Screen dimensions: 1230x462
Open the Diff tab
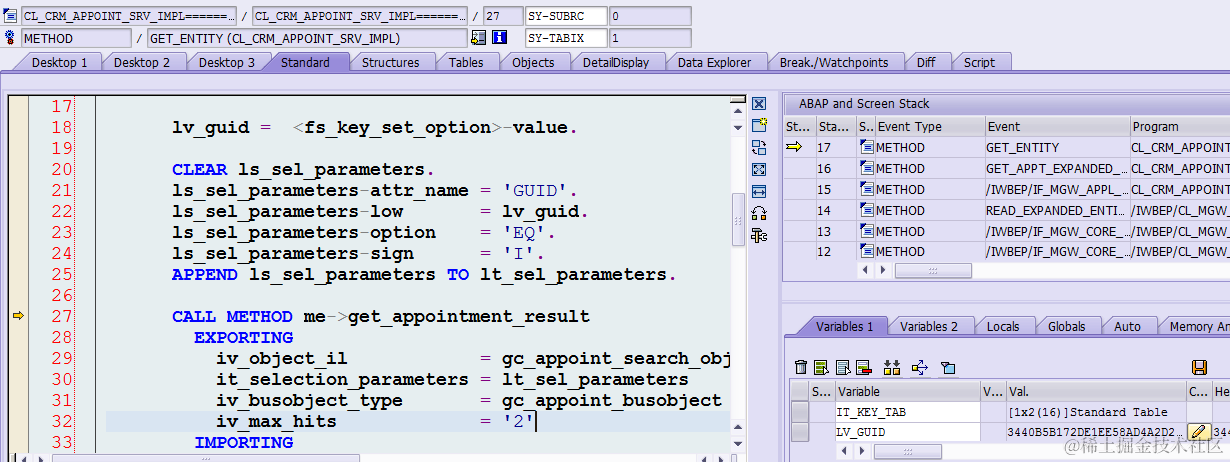coord(926,62)
